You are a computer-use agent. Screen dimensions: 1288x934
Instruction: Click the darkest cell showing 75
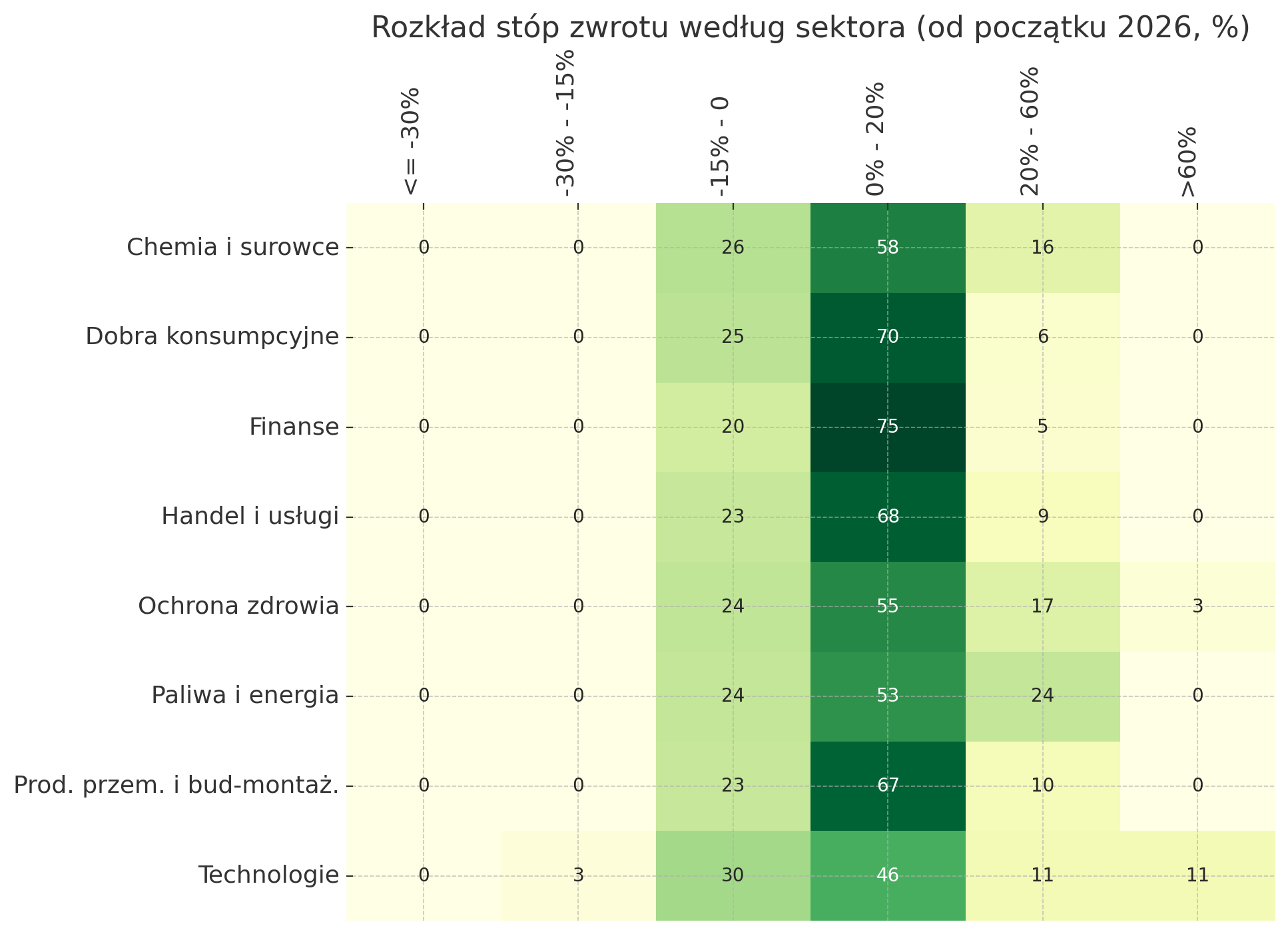pos(888,427)
